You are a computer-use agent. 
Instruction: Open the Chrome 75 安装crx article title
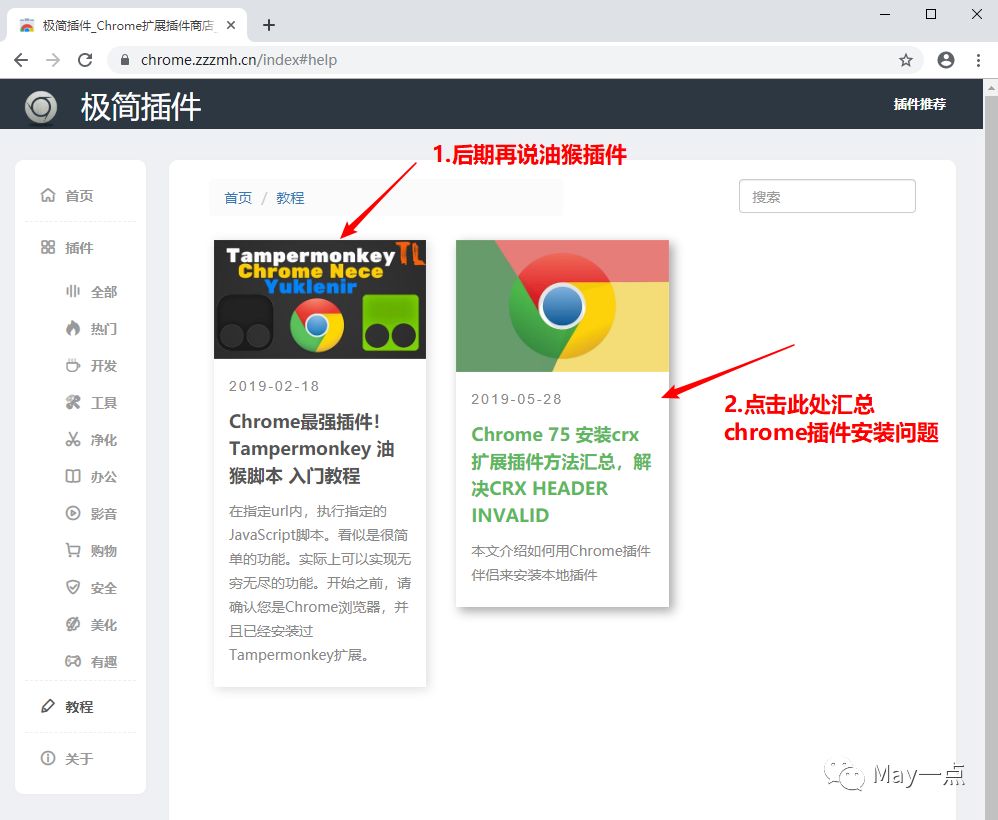(561, 474)
